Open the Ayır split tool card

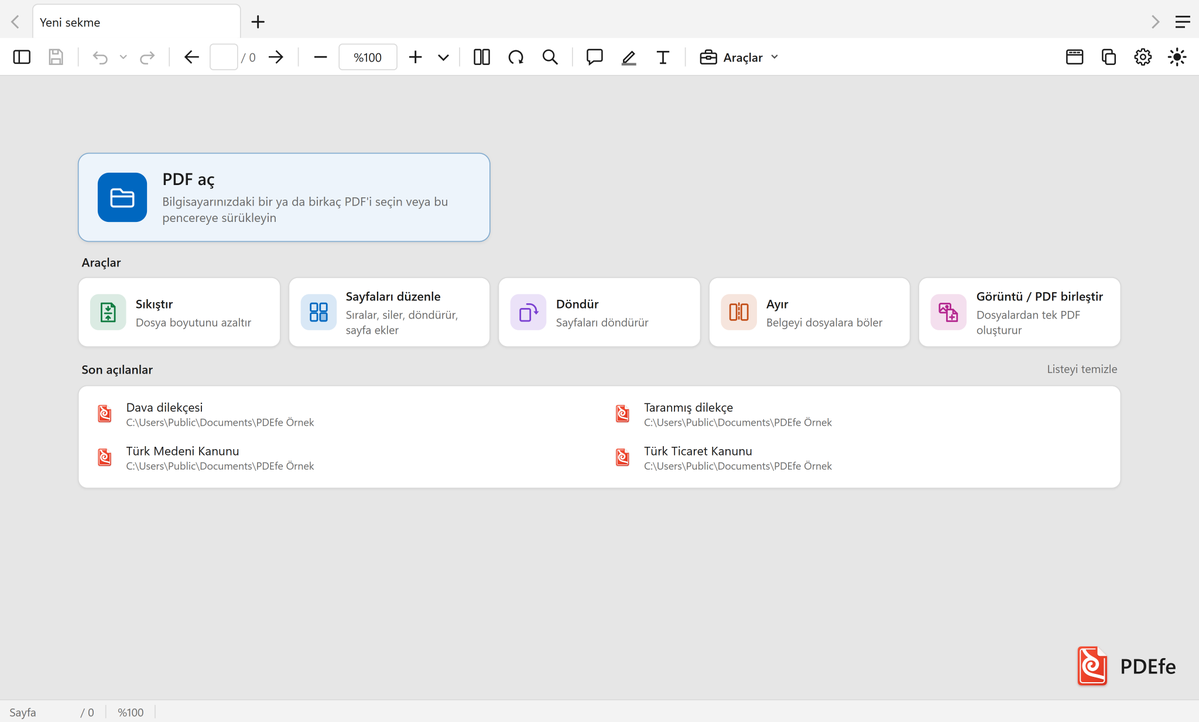coord(809,312)
